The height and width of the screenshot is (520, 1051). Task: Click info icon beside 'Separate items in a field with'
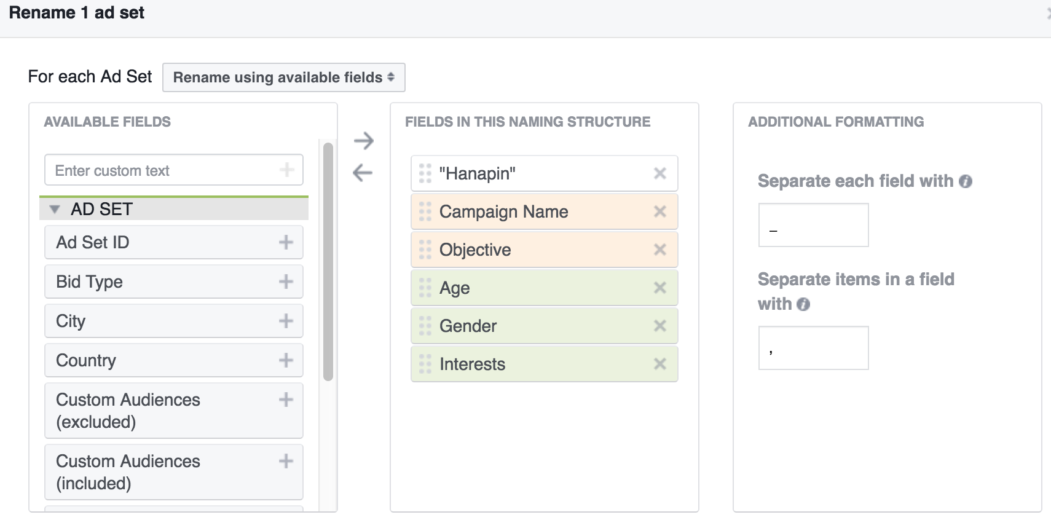tap(803, 304)
